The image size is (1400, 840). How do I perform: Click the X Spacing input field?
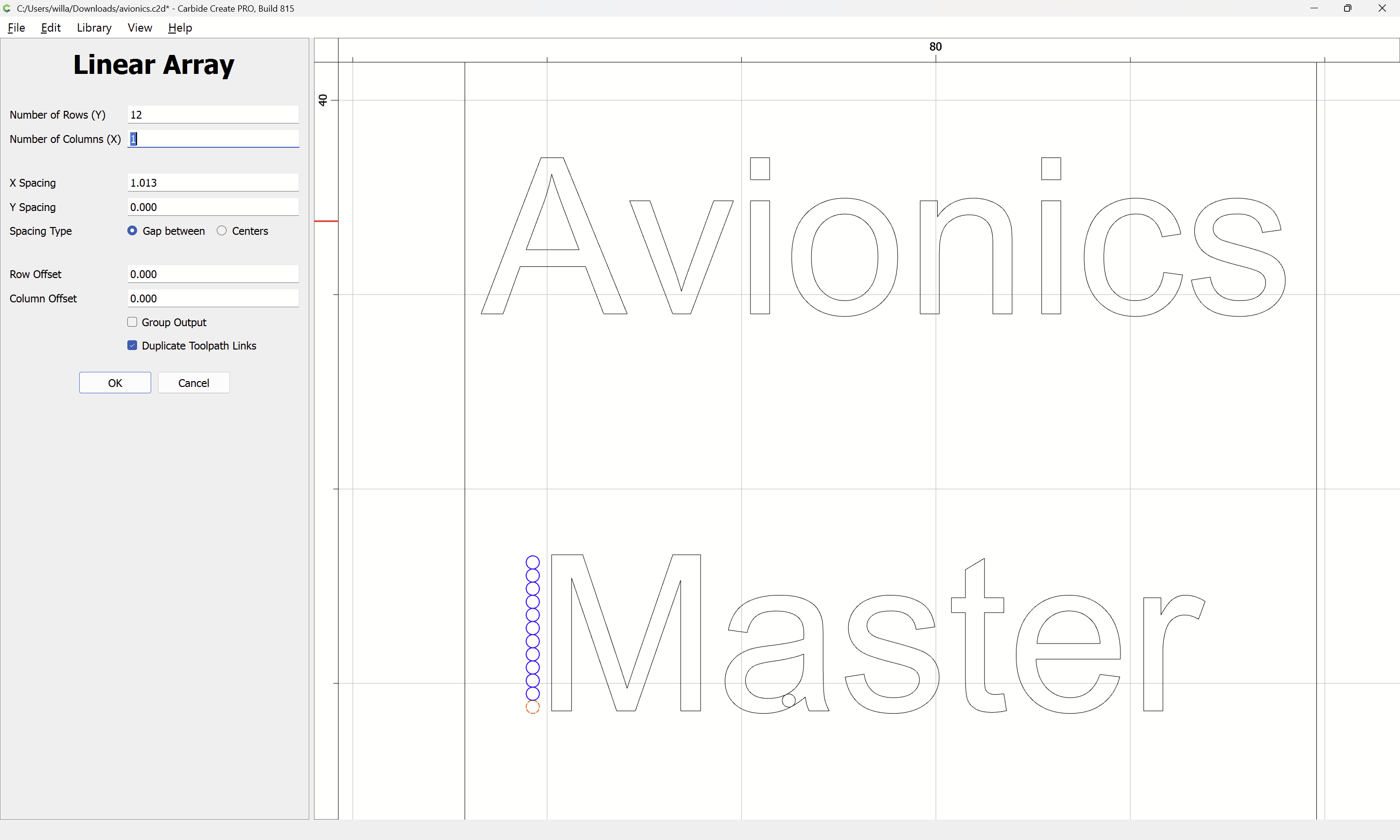213,183
